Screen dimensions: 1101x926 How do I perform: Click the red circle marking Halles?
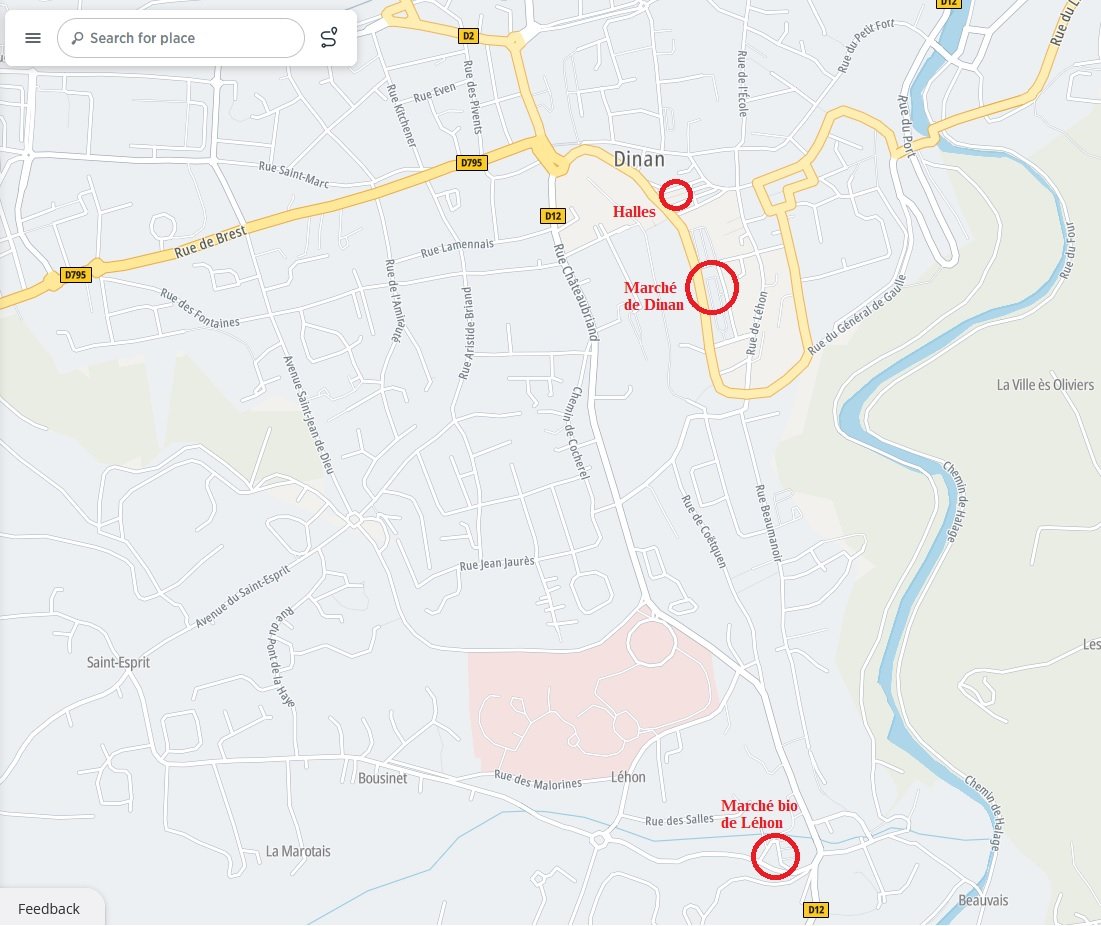[676, 194]
